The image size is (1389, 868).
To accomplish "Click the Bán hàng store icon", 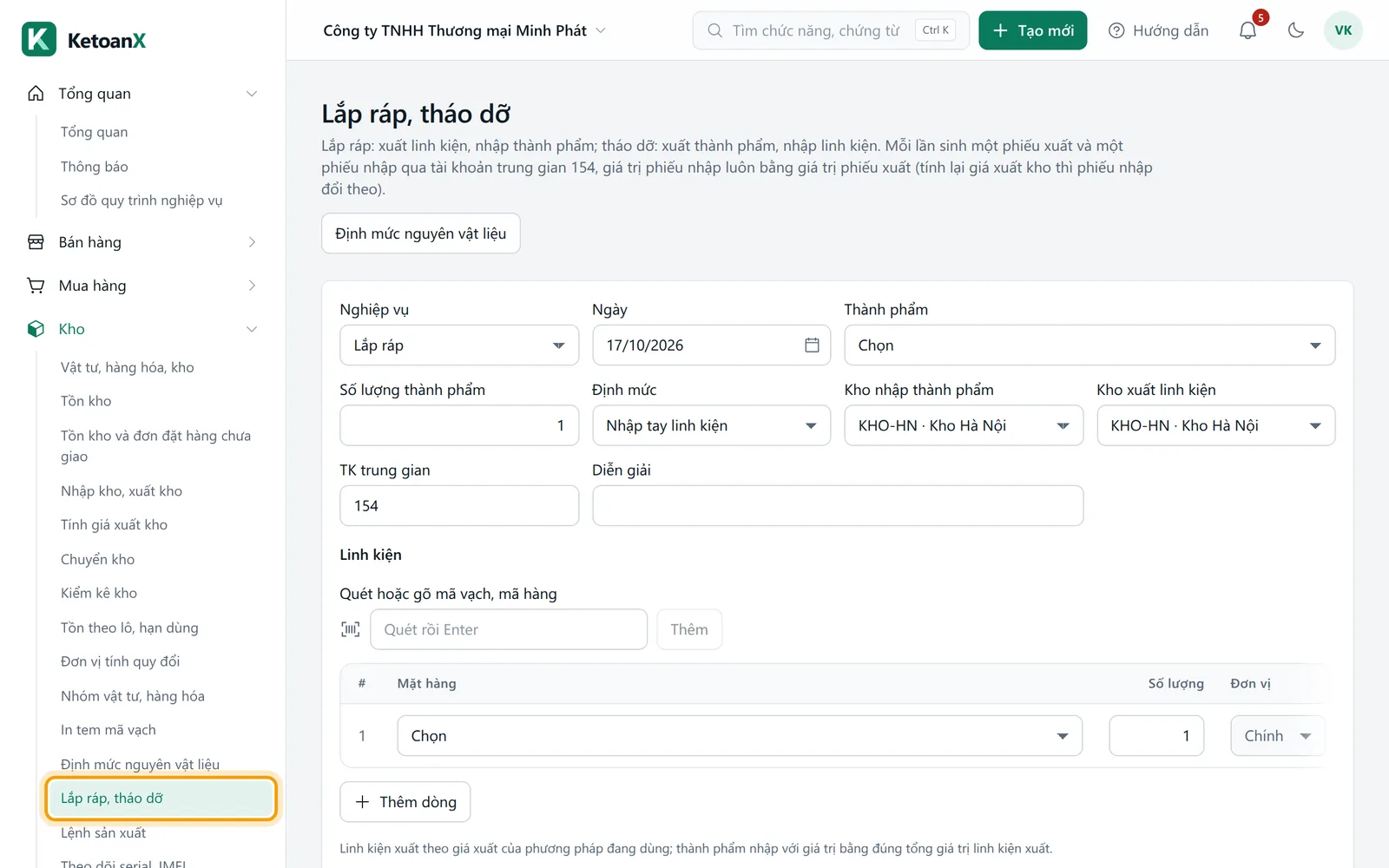I will click(x=36, y=242).
